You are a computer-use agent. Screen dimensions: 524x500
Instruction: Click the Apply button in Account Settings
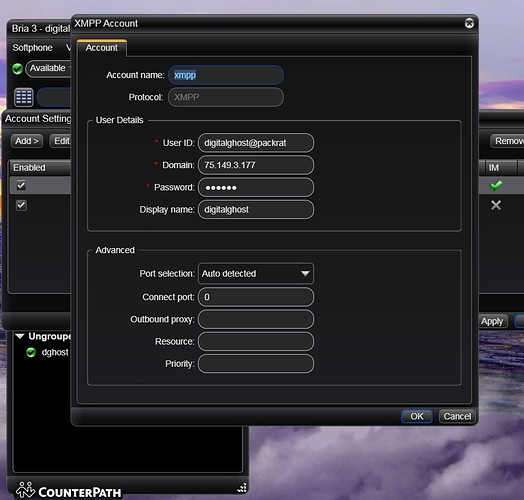coord(493,321)
